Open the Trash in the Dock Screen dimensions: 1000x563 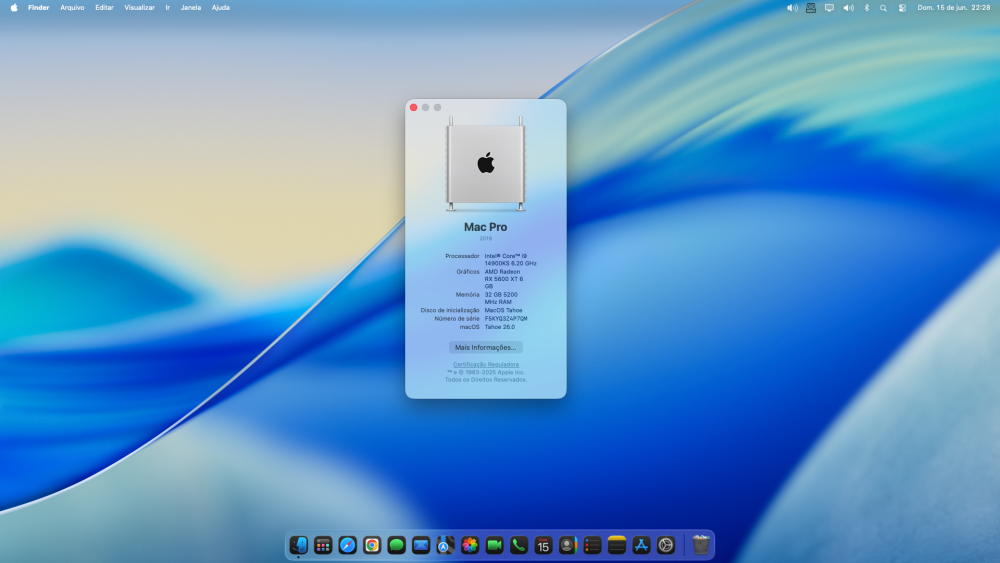tap(701, 545)
